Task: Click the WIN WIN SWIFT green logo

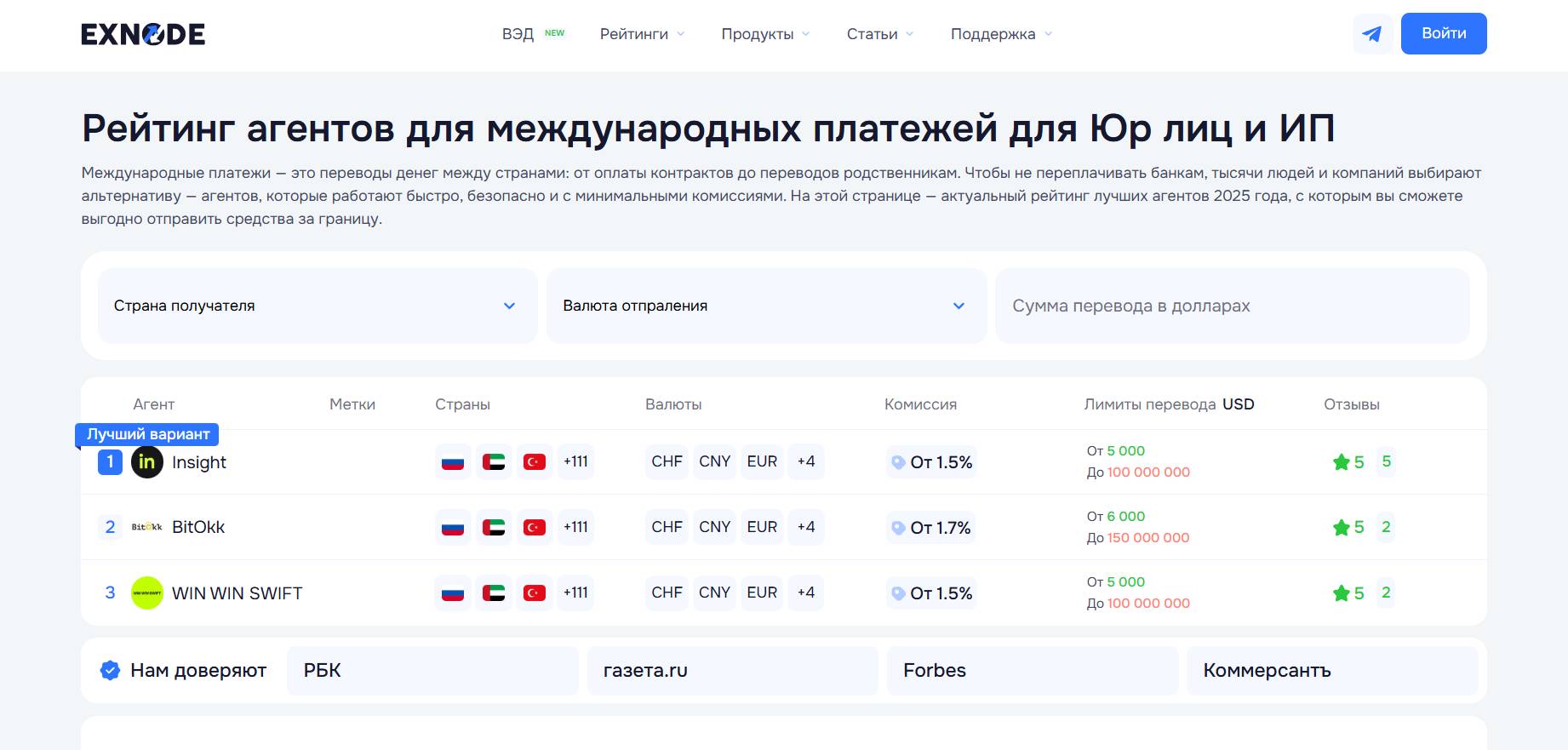Action: [x=147, y=593]
